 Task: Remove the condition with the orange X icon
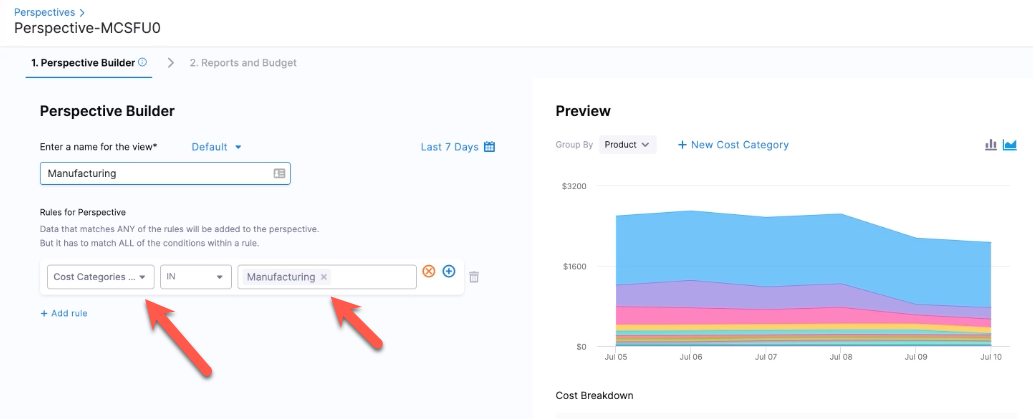coord(429,272)
